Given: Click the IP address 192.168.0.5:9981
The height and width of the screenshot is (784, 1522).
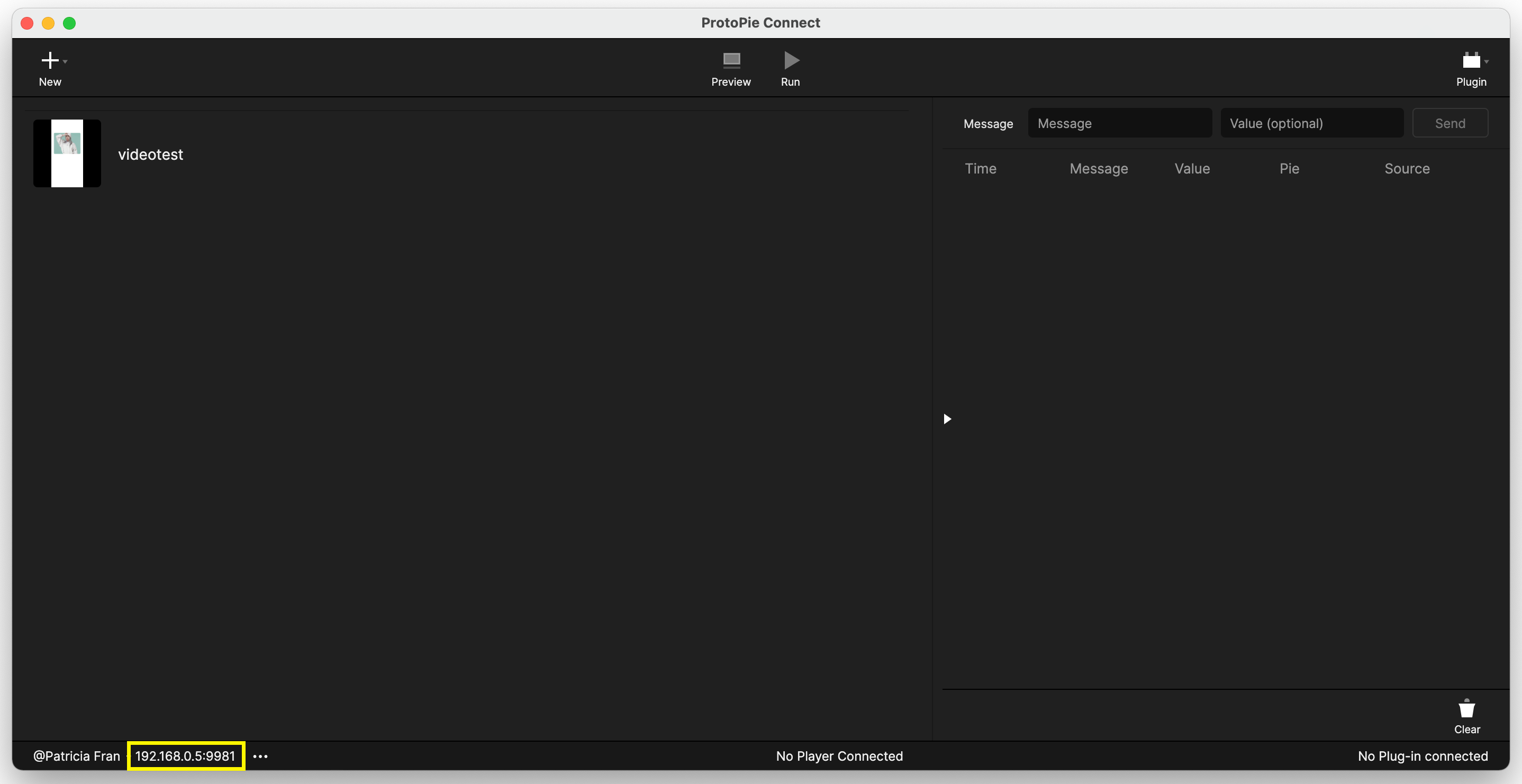Looking at the screenshot, I should pos(186,756).
